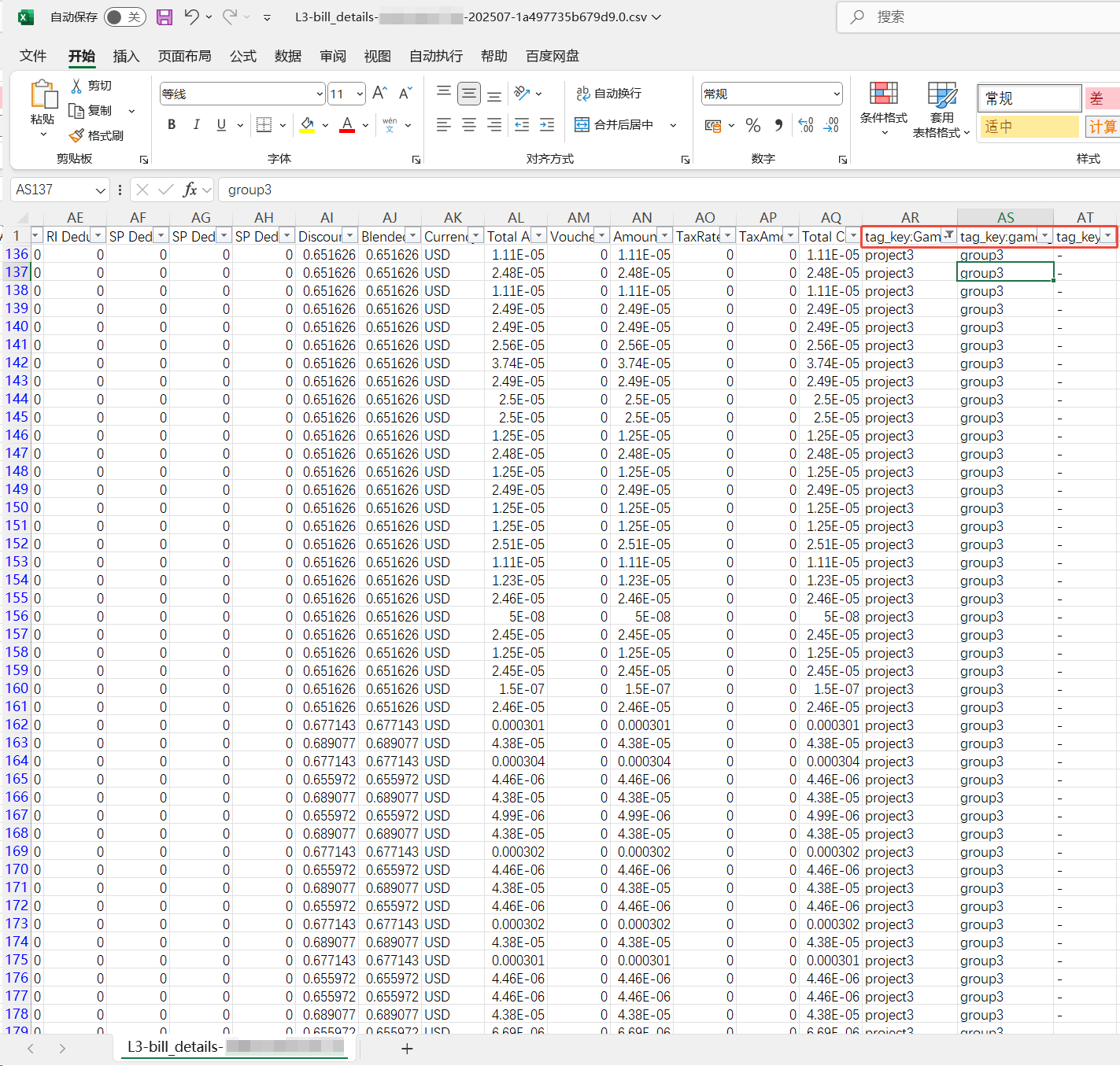This screenshot has height=1066, width=1120.
Task: Click the insert function fx icon
Action: click(x=190, y=190)
